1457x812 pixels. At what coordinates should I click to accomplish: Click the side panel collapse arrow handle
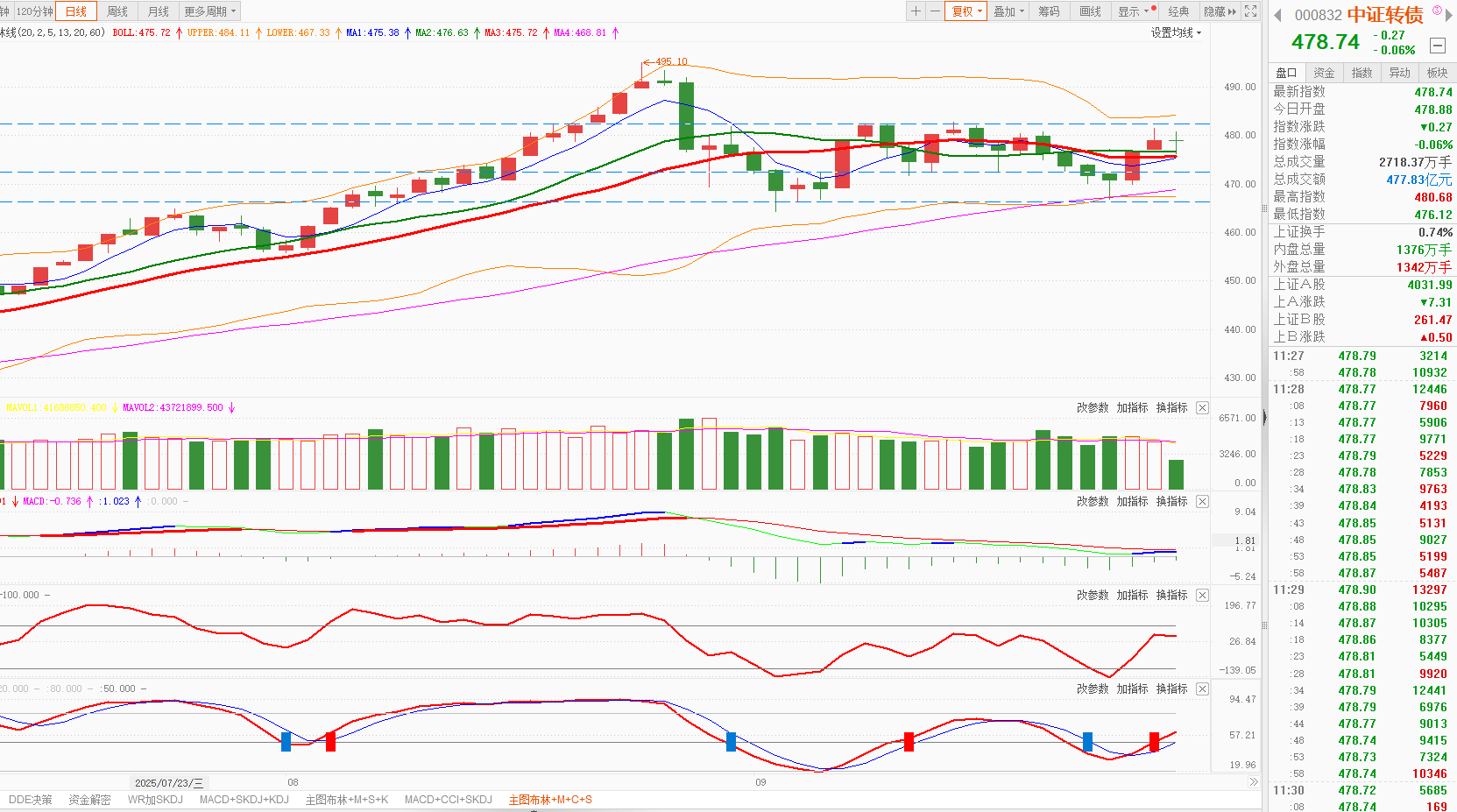[1264, 418]
